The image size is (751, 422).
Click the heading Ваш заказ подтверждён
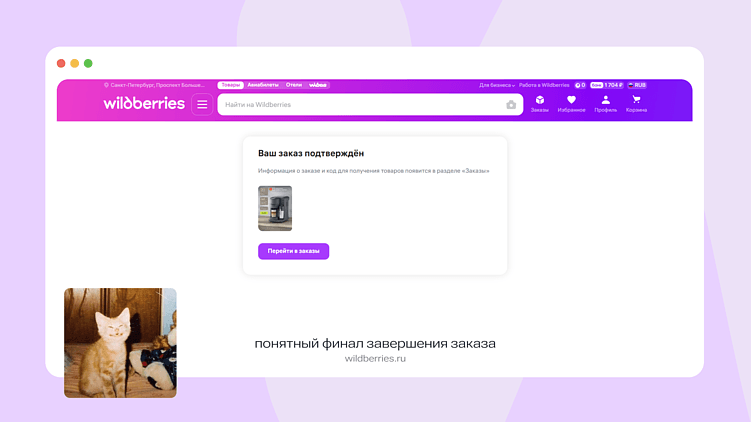311,153
